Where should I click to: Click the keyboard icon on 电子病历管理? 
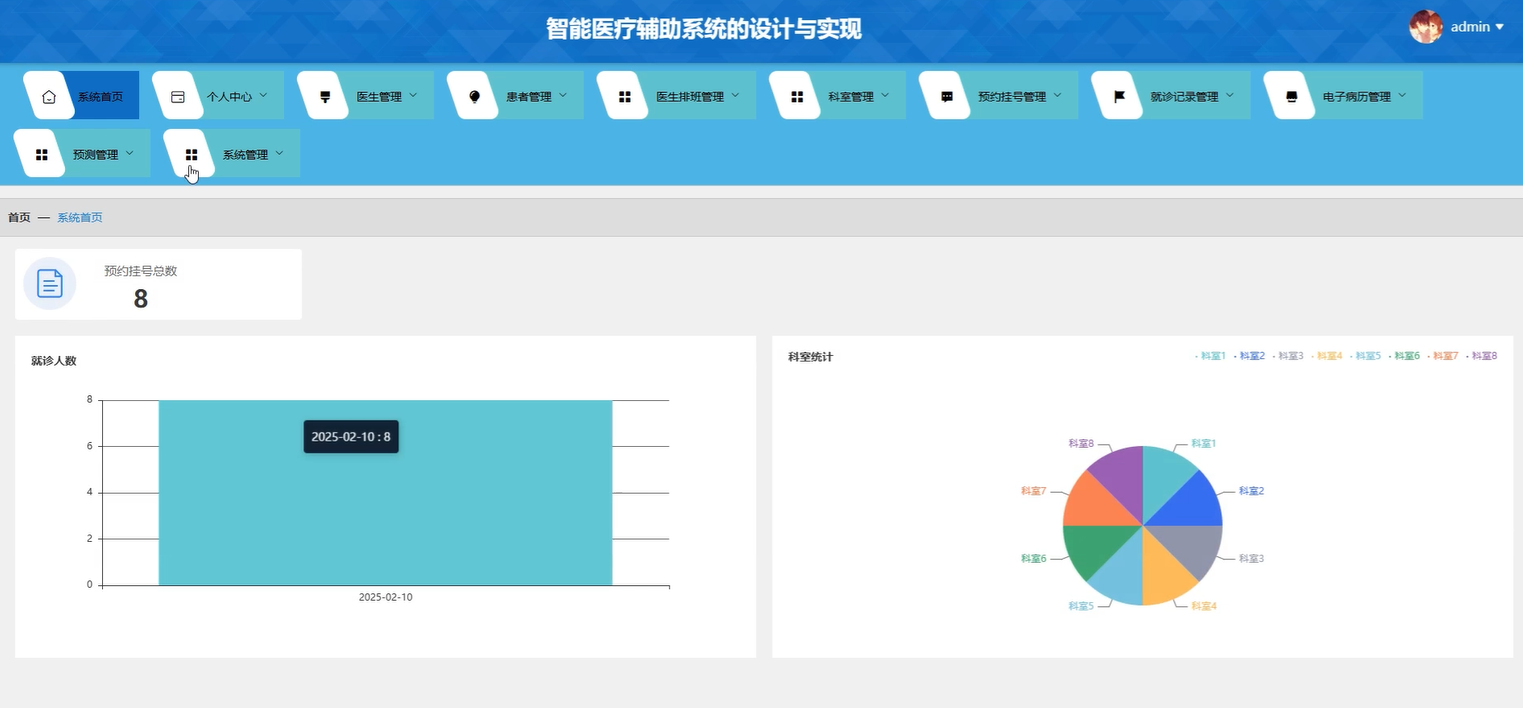pos(1289,94)
